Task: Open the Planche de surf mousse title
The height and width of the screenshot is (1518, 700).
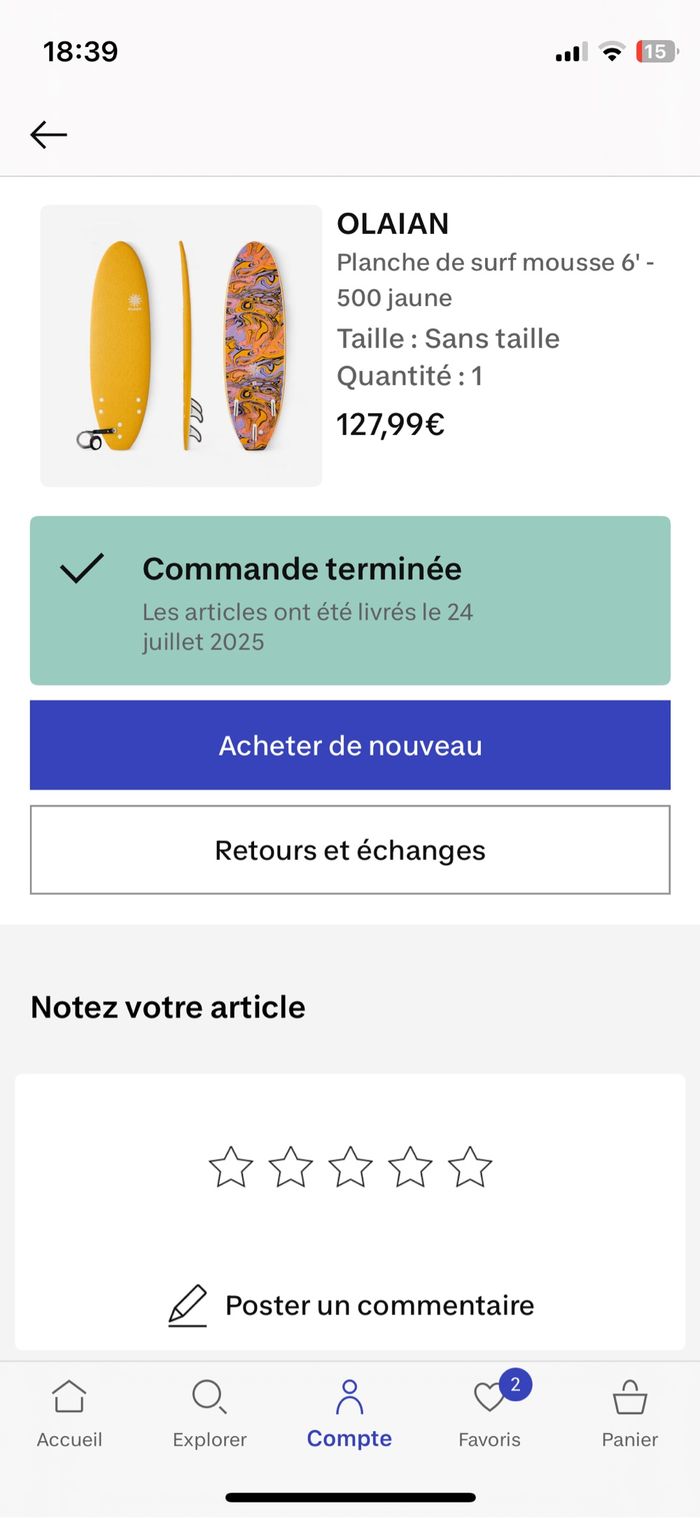Action: 496,280
